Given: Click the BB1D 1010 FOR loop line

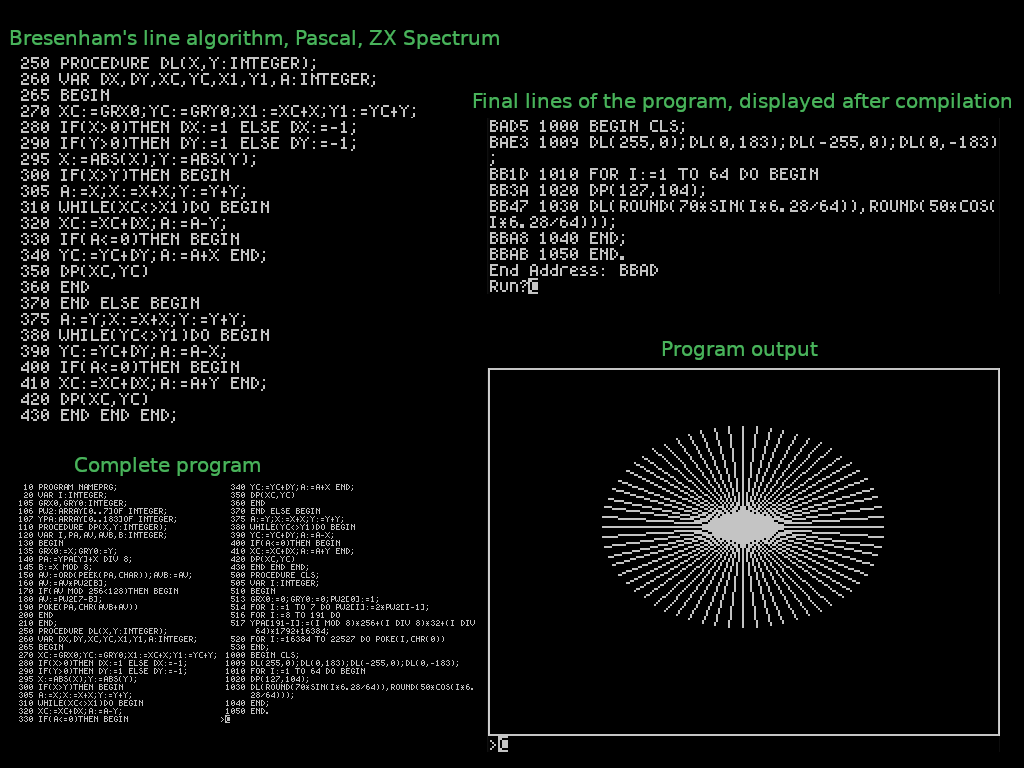Looking at the screenshot, I should tap(653, 174).
